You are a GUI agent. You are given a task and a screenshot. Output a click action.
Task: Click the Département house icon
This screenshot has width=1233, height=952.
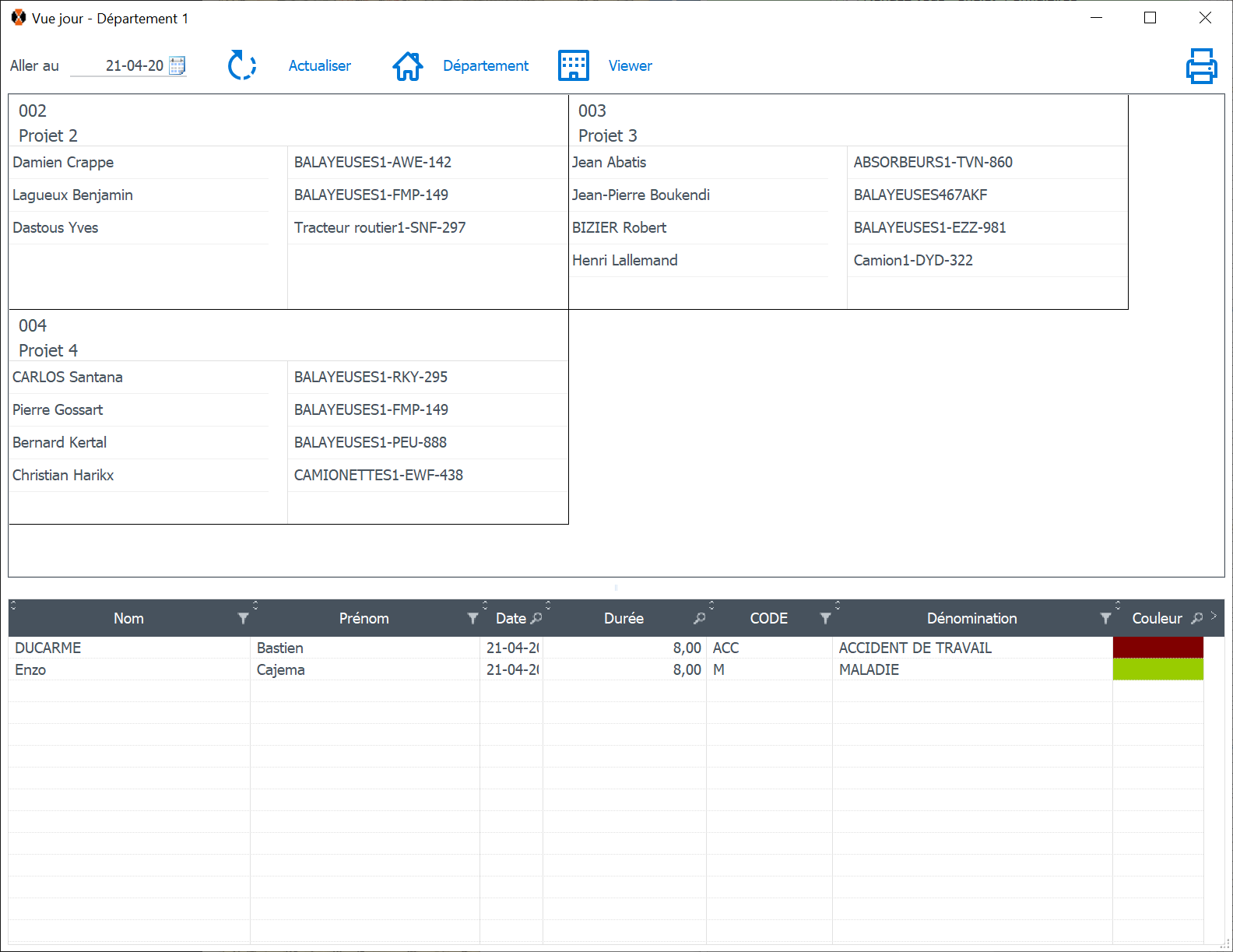click(407, 66)
